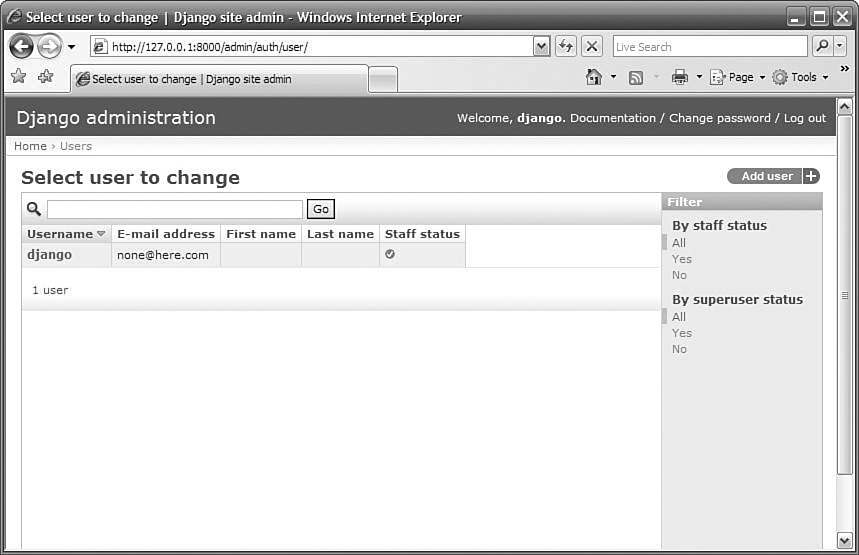Refresh the page with the Refresh icon

566,47
